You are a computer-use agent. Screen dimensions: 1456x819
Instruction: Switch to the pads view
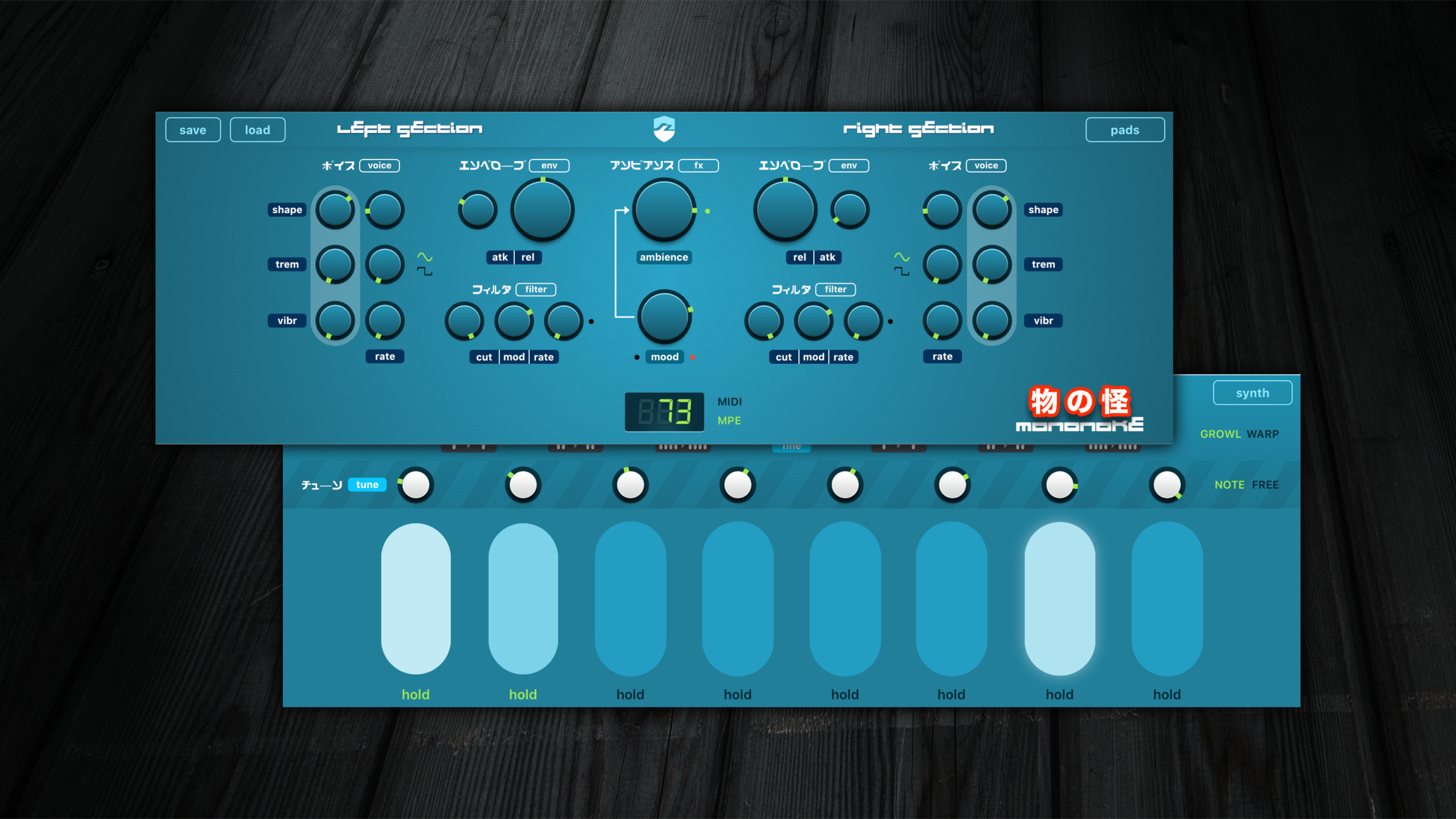tap(1124, 130)
